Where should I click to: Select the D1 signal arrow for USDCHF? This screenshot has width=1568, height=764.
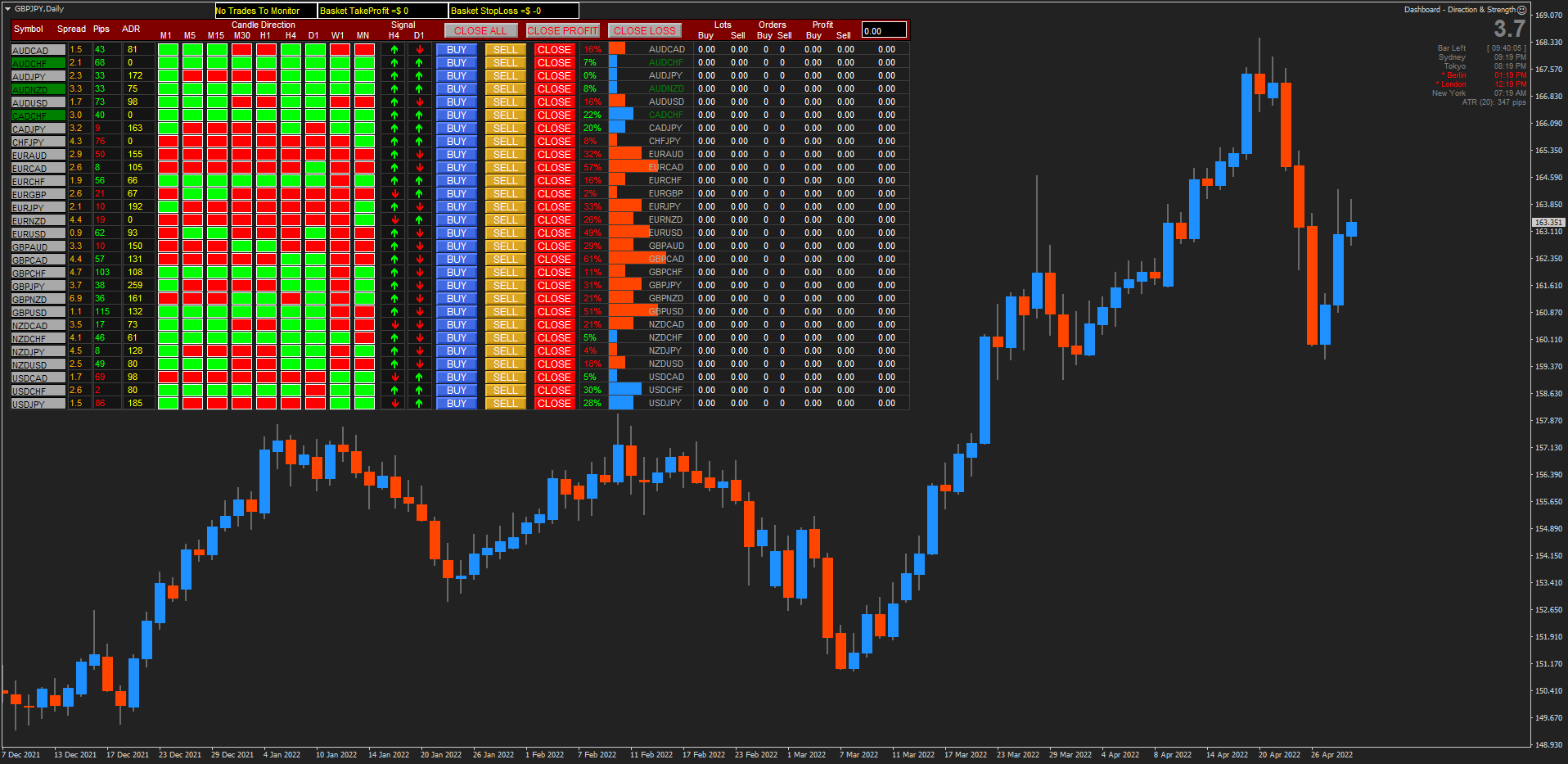pos(419,391)
